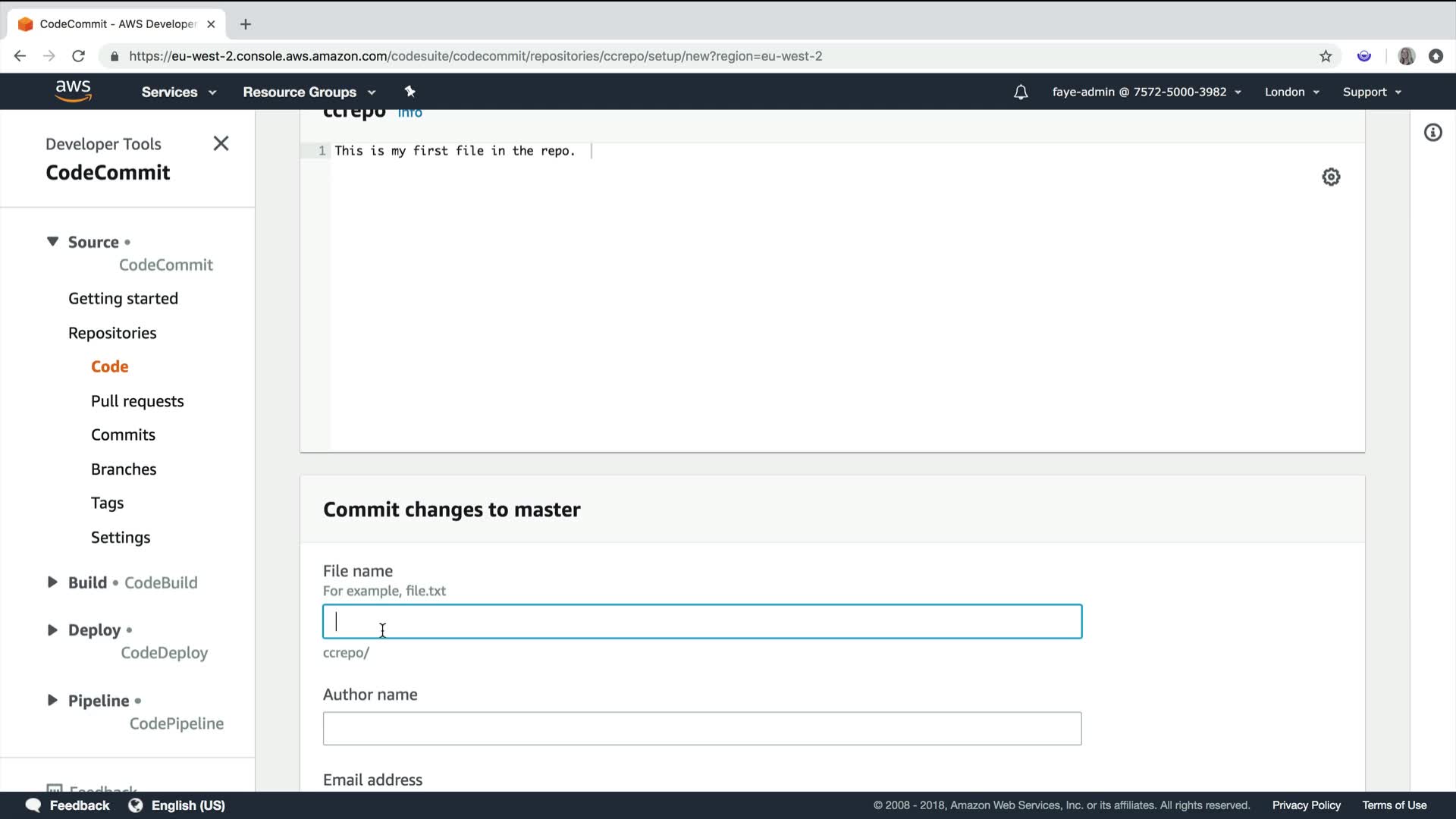
Task: Open the Services dropdown menu
Action: point(178,92)
